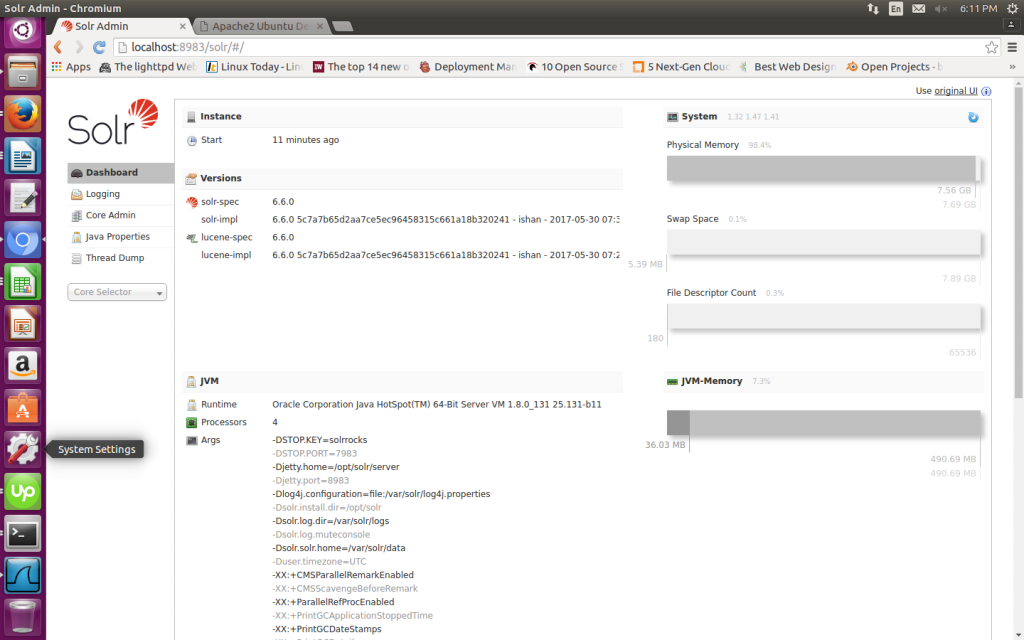Open the session gear menu
The image size is (1024, 640).
pos(1013,8)
